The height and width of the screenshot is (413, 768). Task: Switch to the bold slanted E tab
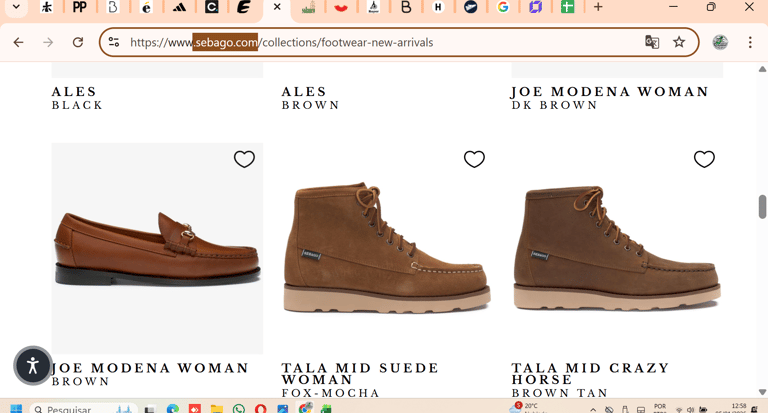coord(244,7)
